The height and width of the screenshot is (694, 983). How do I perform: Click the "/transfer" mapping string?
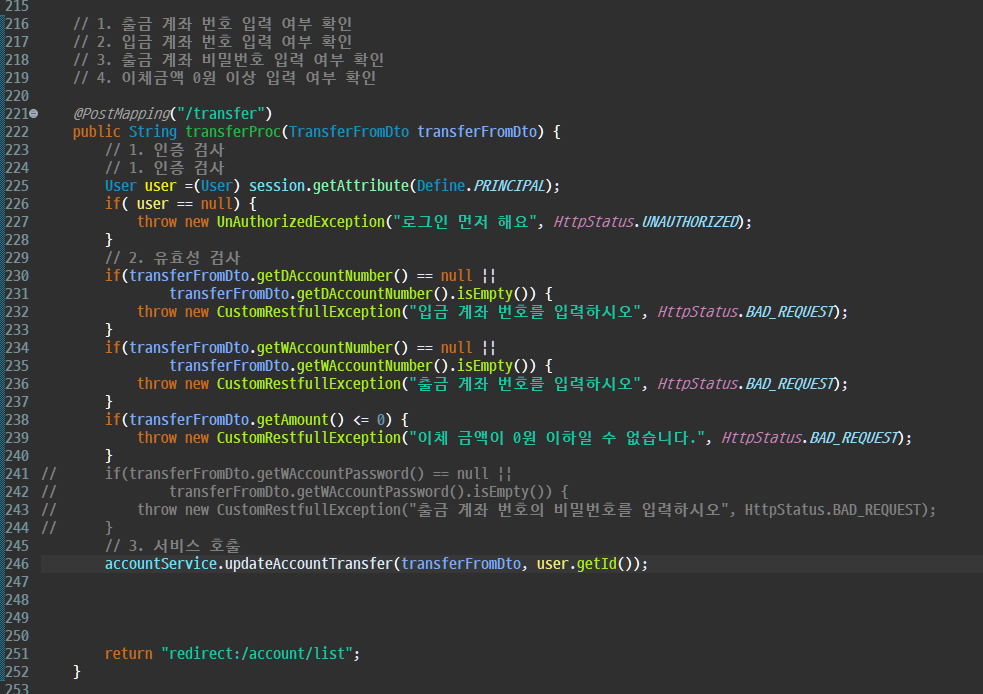pyautogui.click(x=221, y=113)
